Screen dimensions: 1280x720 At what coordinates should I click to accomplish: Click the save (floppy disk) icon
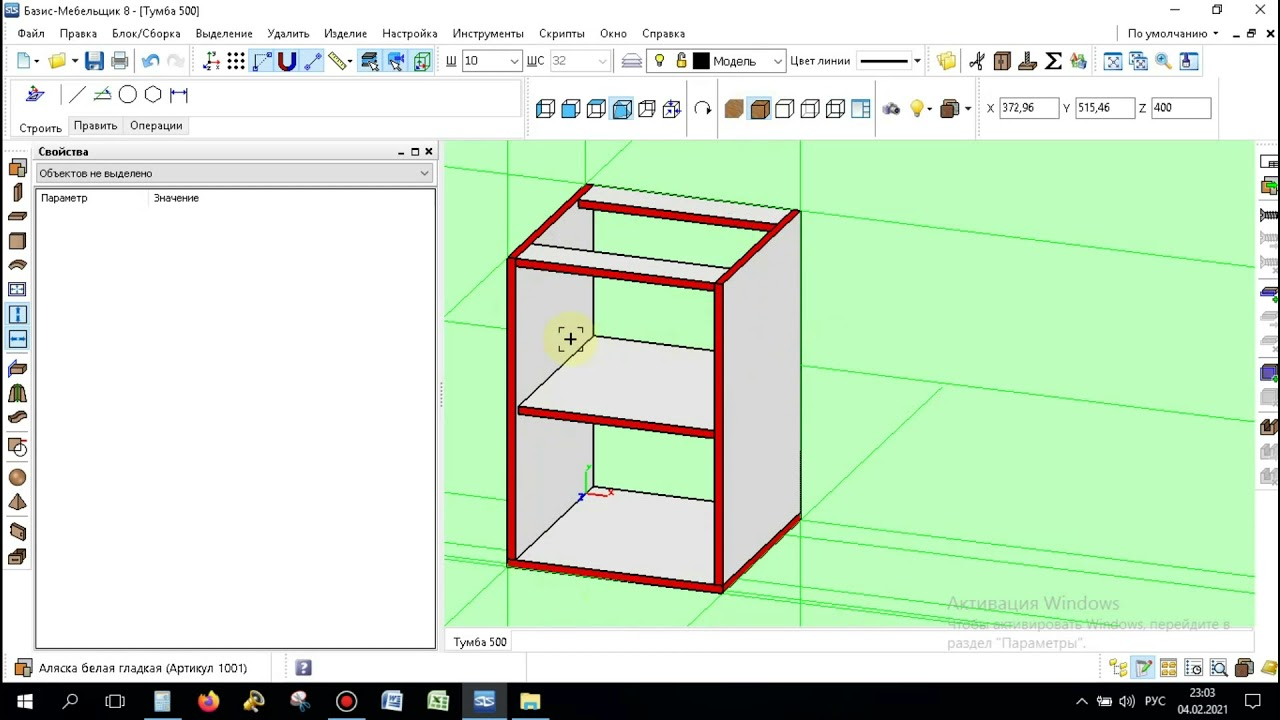click(94, 61)
